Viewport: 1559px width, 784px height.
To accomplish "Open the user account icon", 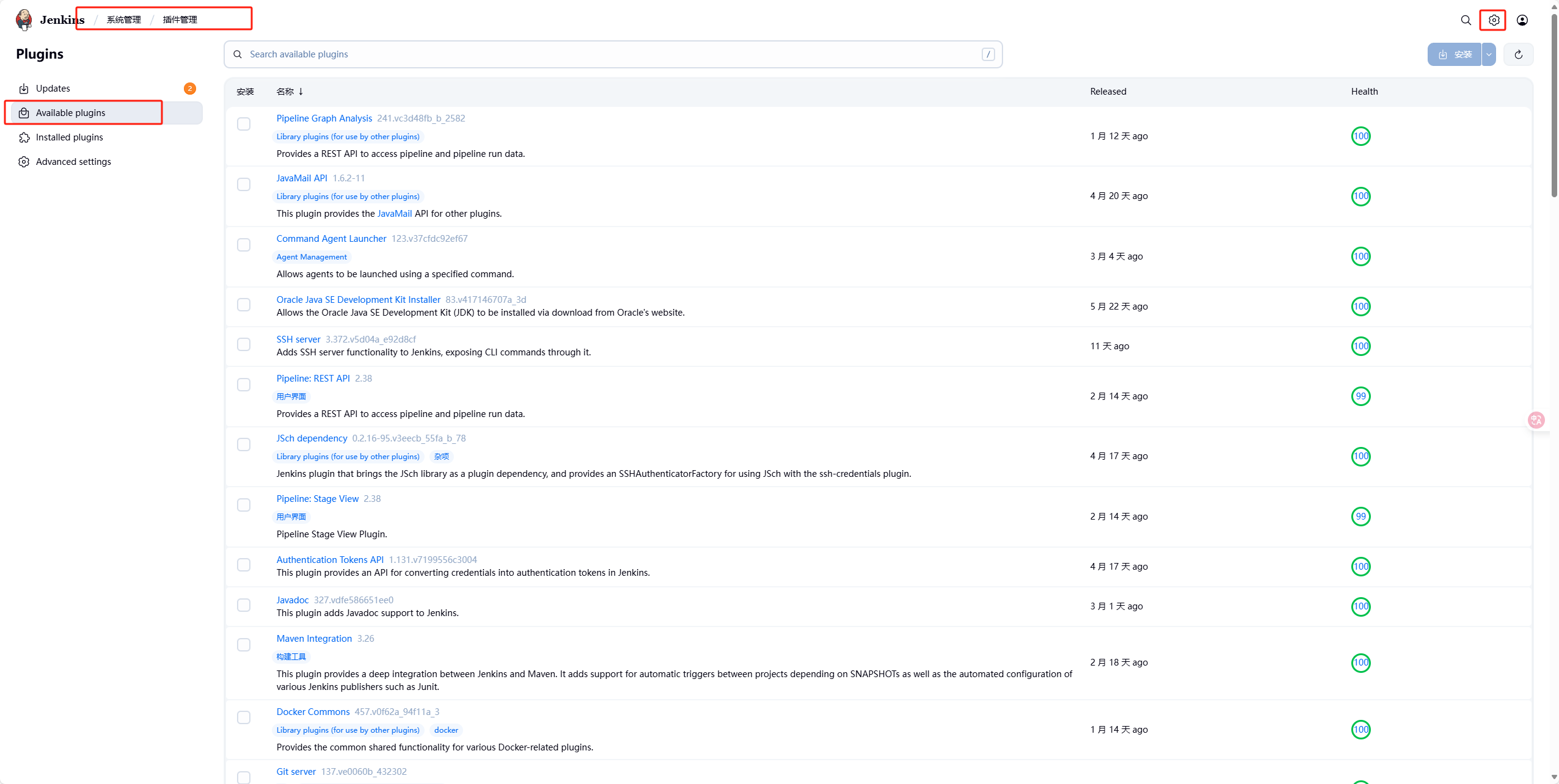I will pyautogui.click(x=1522, y=20).
